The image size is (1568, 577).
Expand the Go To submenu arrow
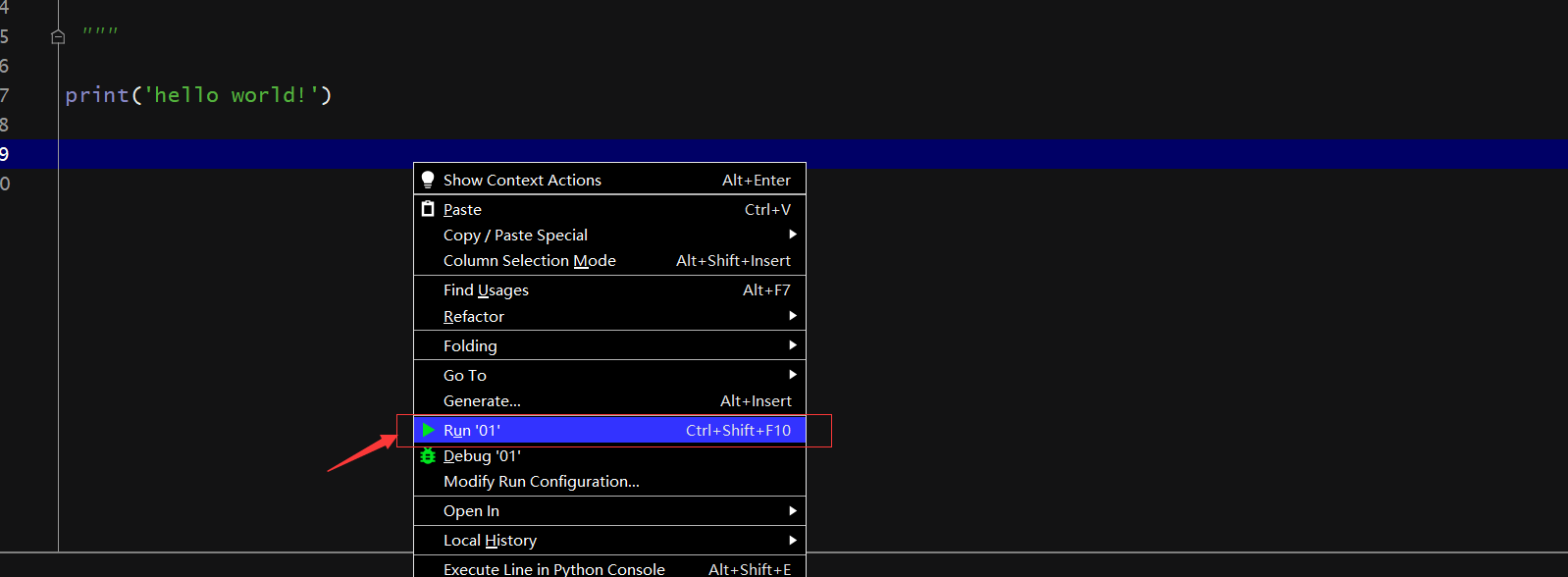793,375
